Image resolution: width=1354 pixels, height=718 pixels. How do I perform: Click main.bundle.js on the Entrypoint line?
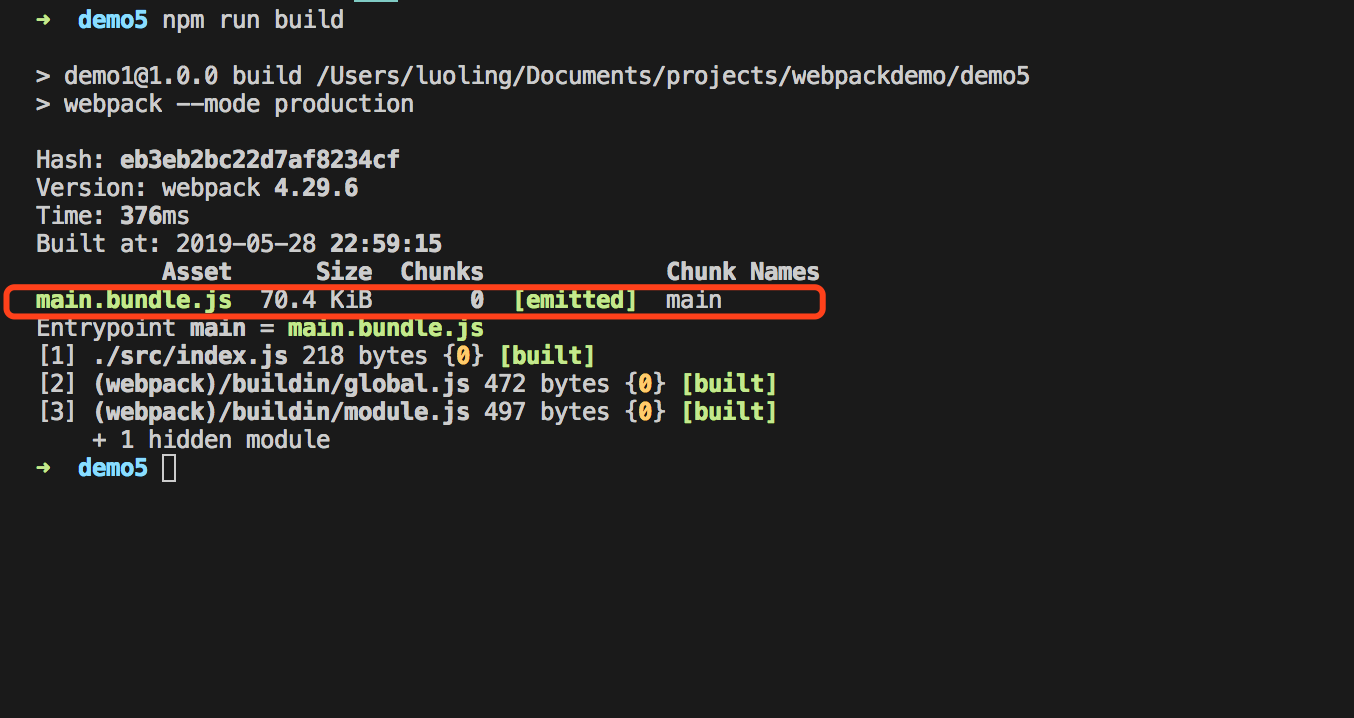(x=386, y=328)
